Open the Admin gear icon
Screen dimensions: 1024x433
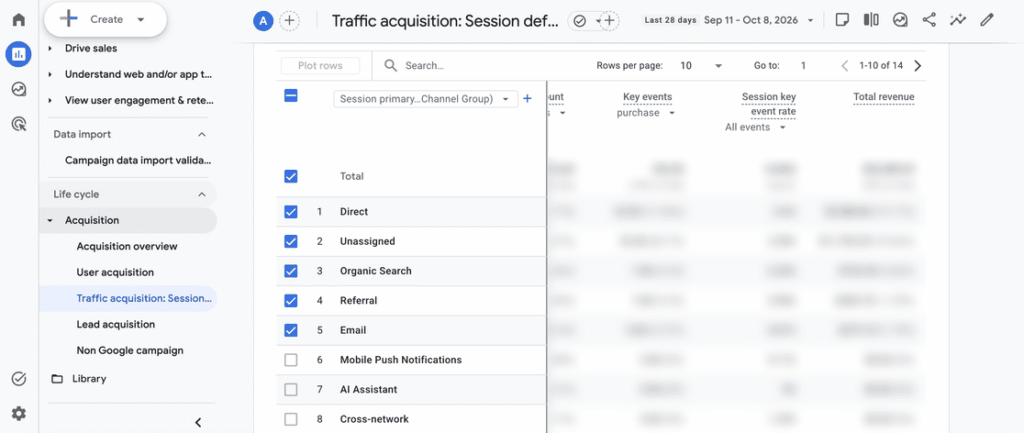click(19, 413)
